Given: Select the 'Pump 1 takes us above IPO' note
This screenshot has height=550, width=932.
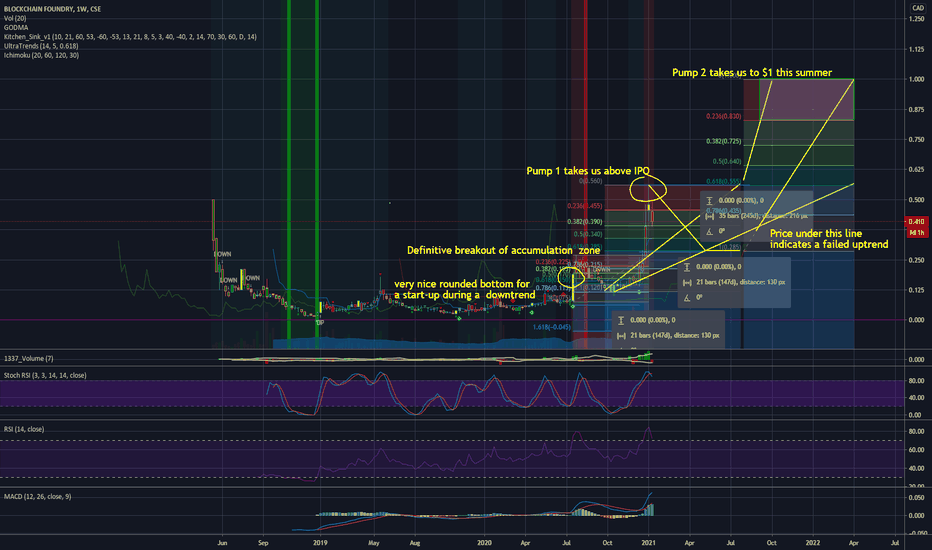Looking at the screenshot, I should coord(588,171).
